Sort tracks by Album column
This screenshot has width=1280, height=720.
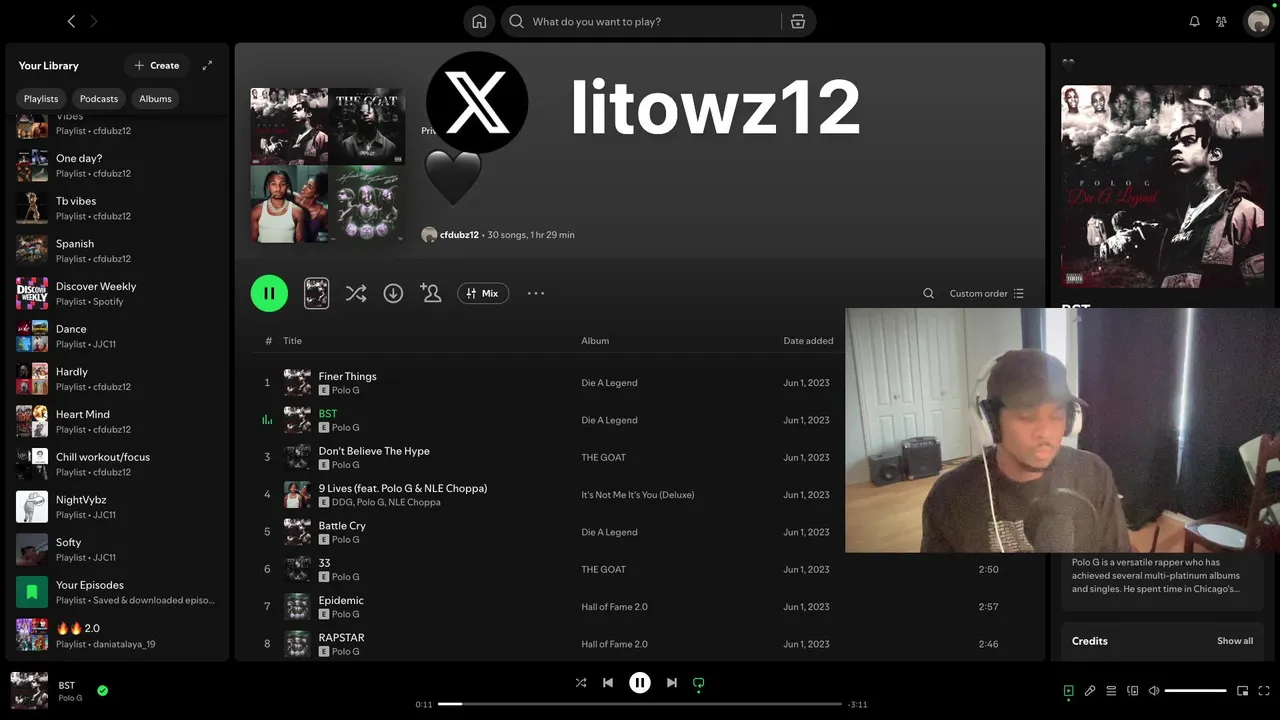click(x=595, y=341)
